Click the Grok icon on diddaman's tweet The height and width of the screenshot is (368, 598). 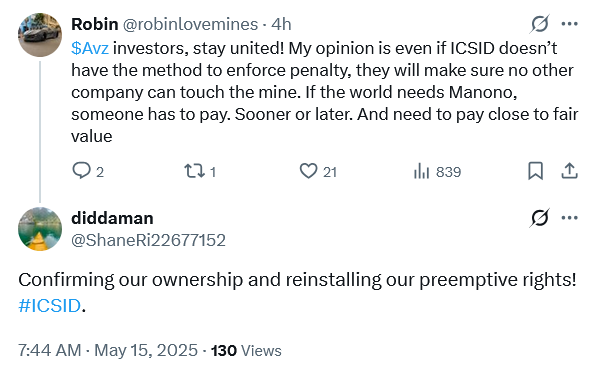pyautogui.click(x=540, y=218)
